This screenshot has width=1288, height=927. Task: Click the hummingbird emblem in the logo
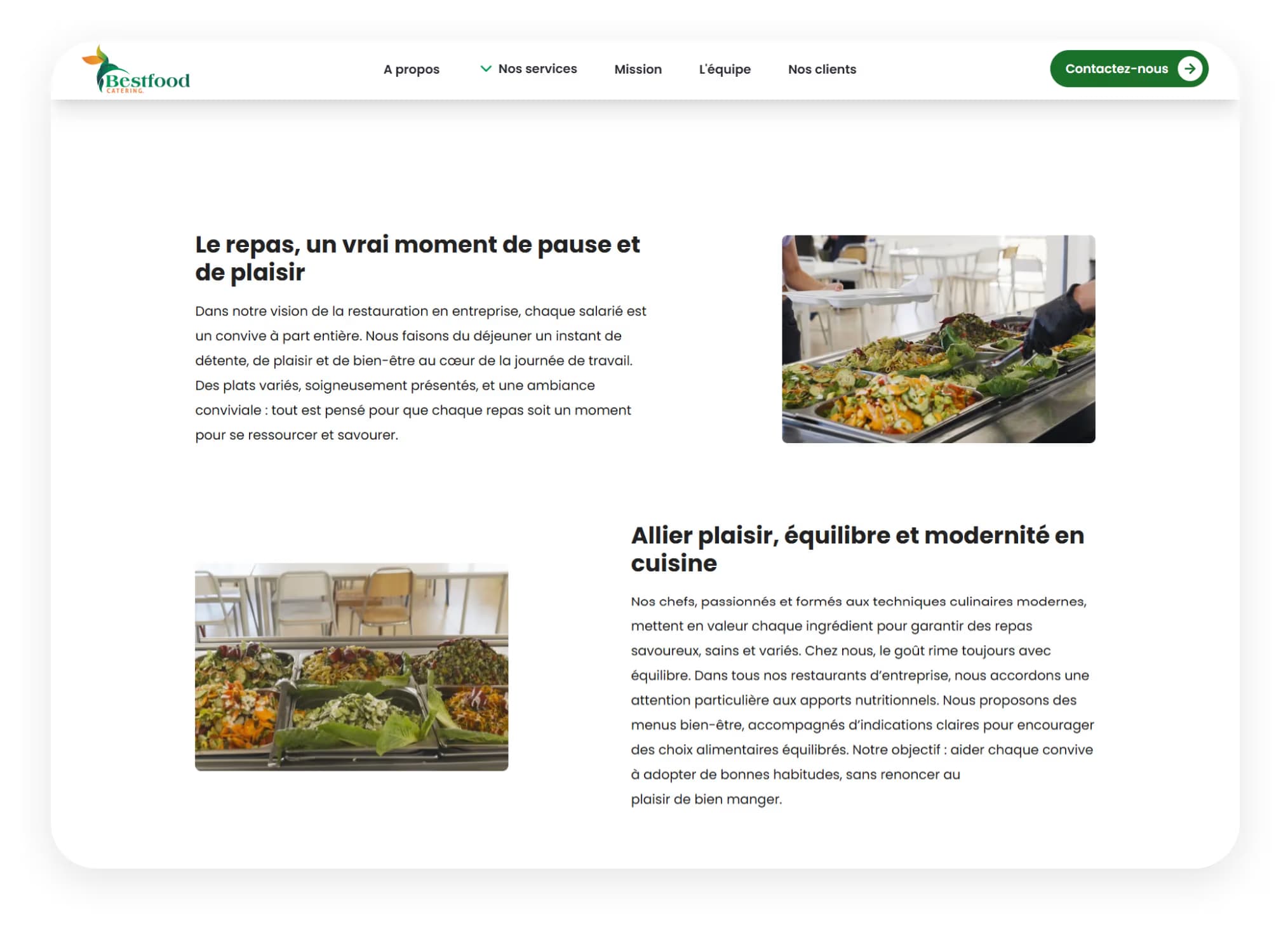coord(97,67)
